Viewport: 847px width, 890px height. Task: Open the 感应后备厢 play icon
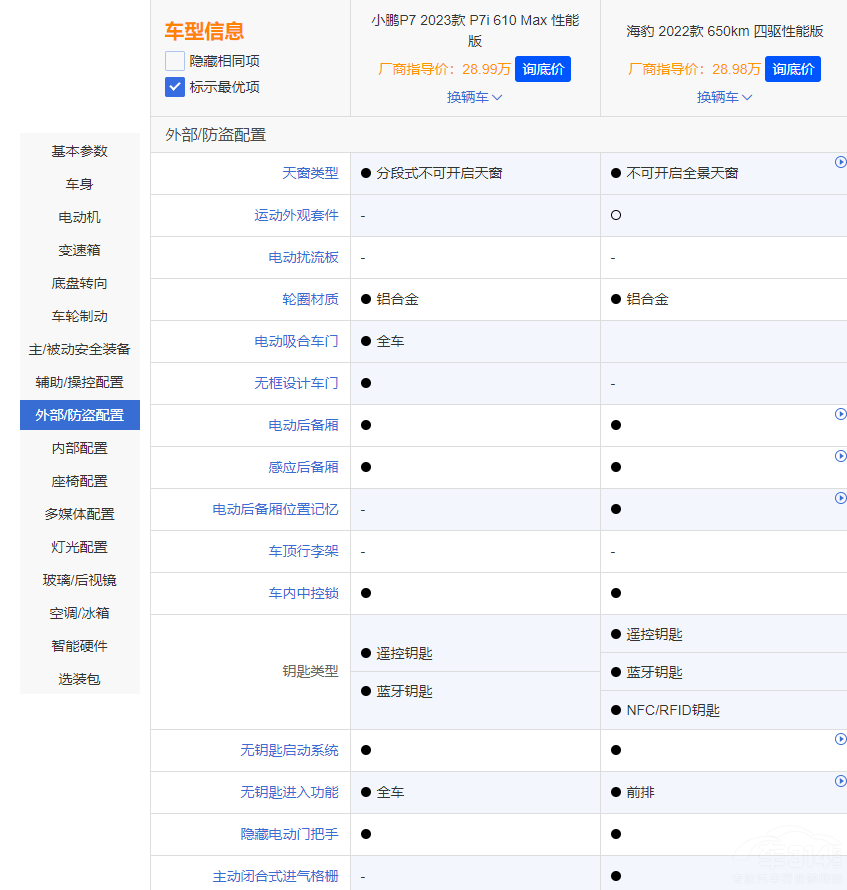coord(840,455)
